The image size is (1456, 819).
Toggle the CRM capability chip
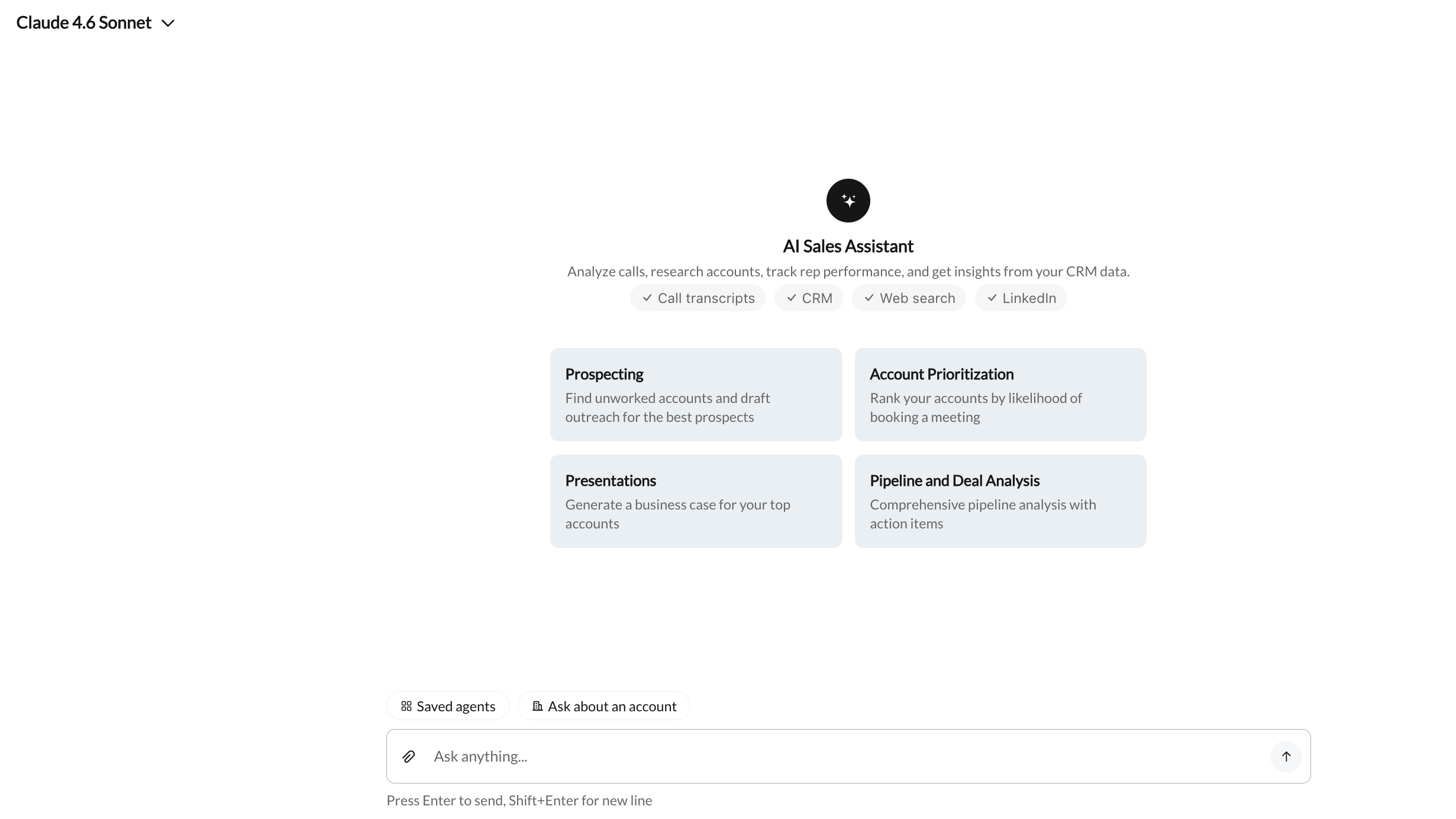coord(809,298)
